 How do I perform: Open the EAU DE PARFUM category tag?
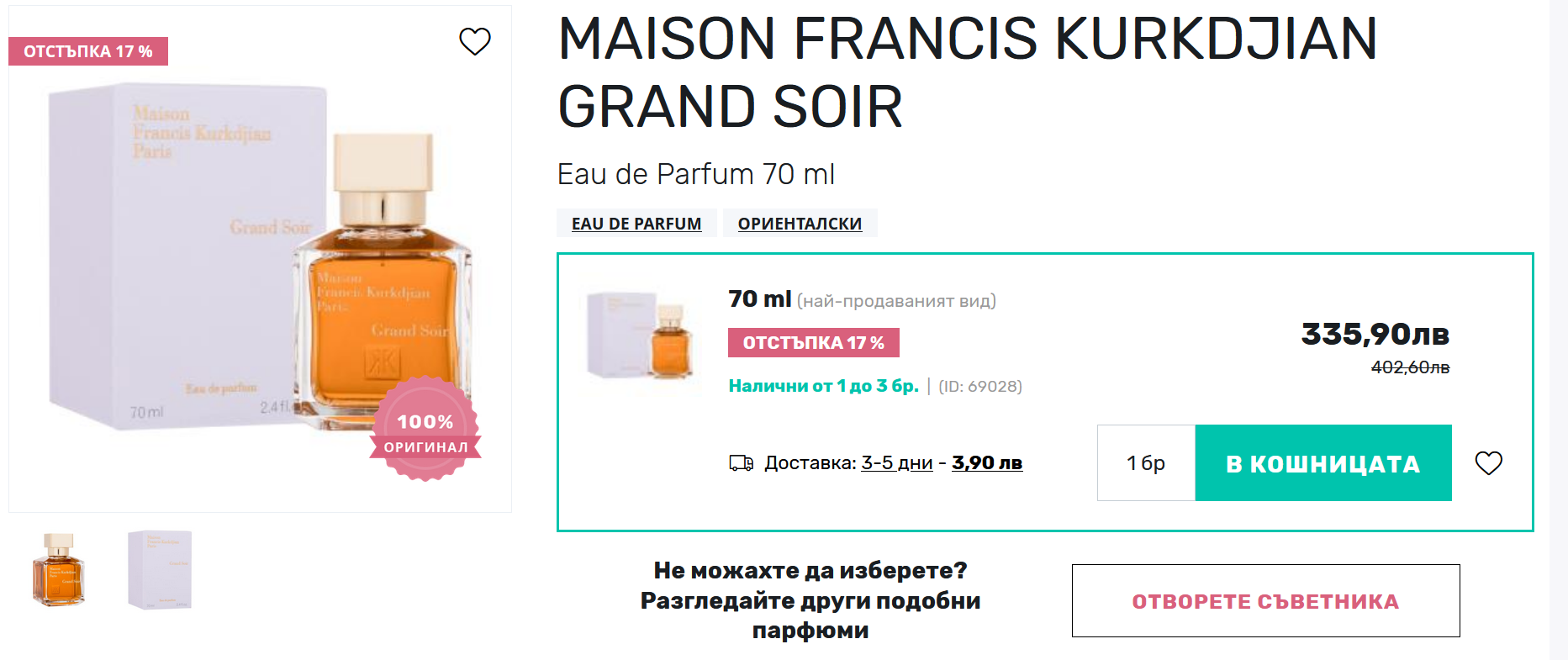click(636, 224)
